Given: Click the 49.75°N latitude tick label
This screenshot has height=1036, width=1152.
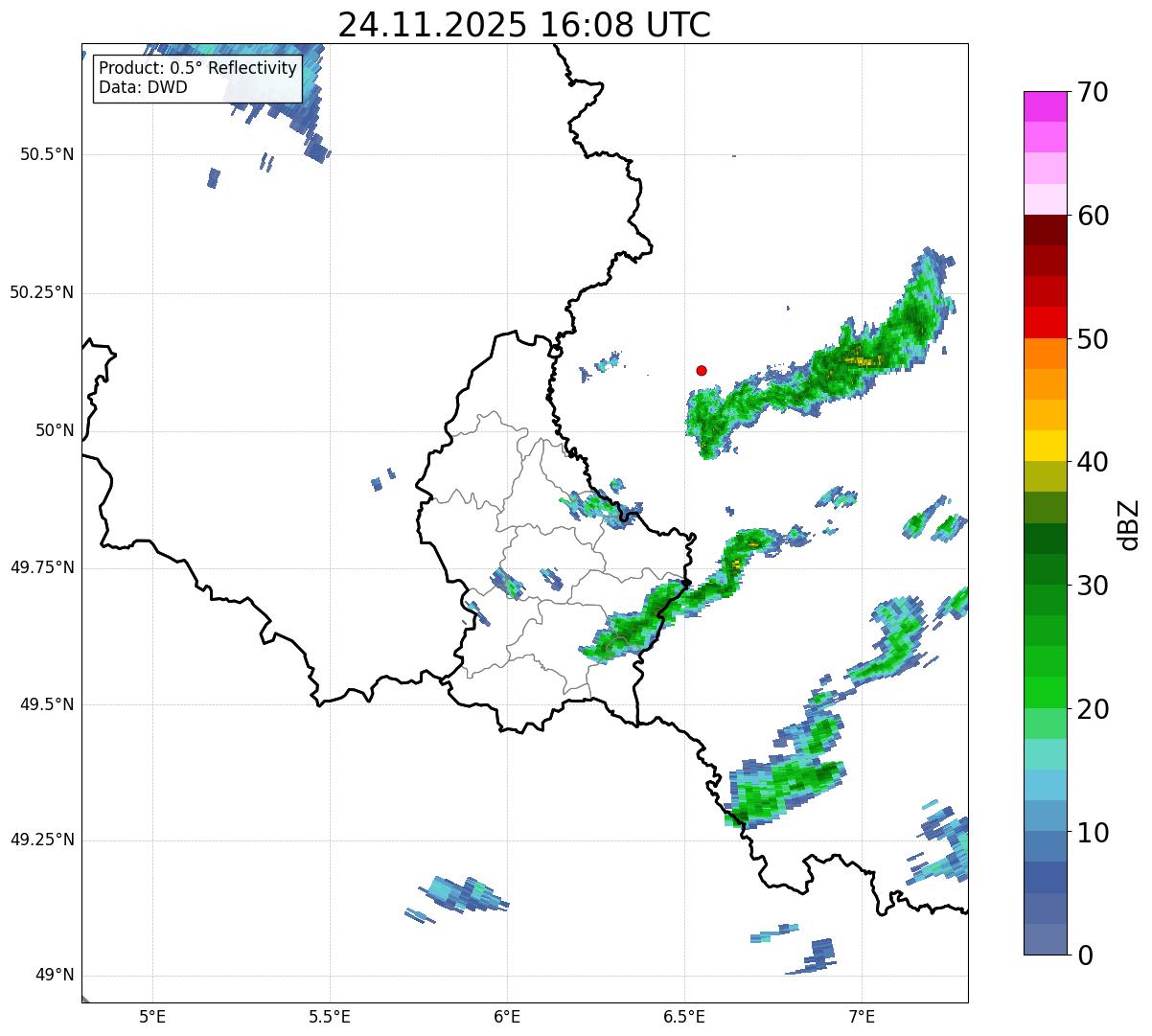Looking at the screenshot, I should click(41, 567).
